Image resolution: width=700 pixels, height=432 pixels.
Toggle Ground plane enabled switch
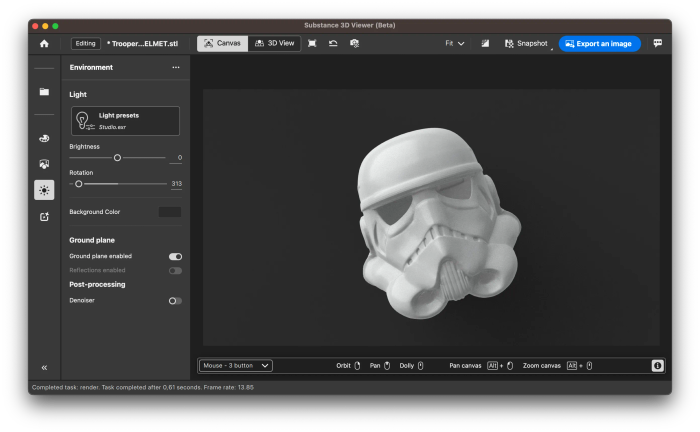click(175, 256)
